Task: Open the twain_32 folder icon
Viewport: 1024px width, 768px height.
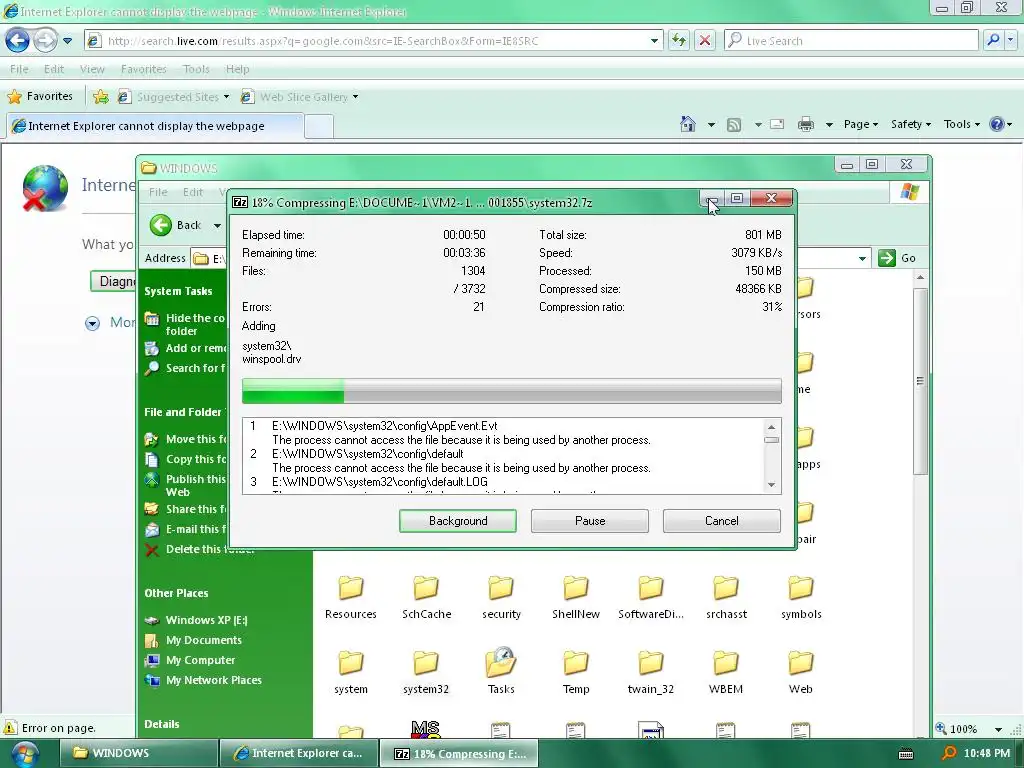Action: [650, 663]
